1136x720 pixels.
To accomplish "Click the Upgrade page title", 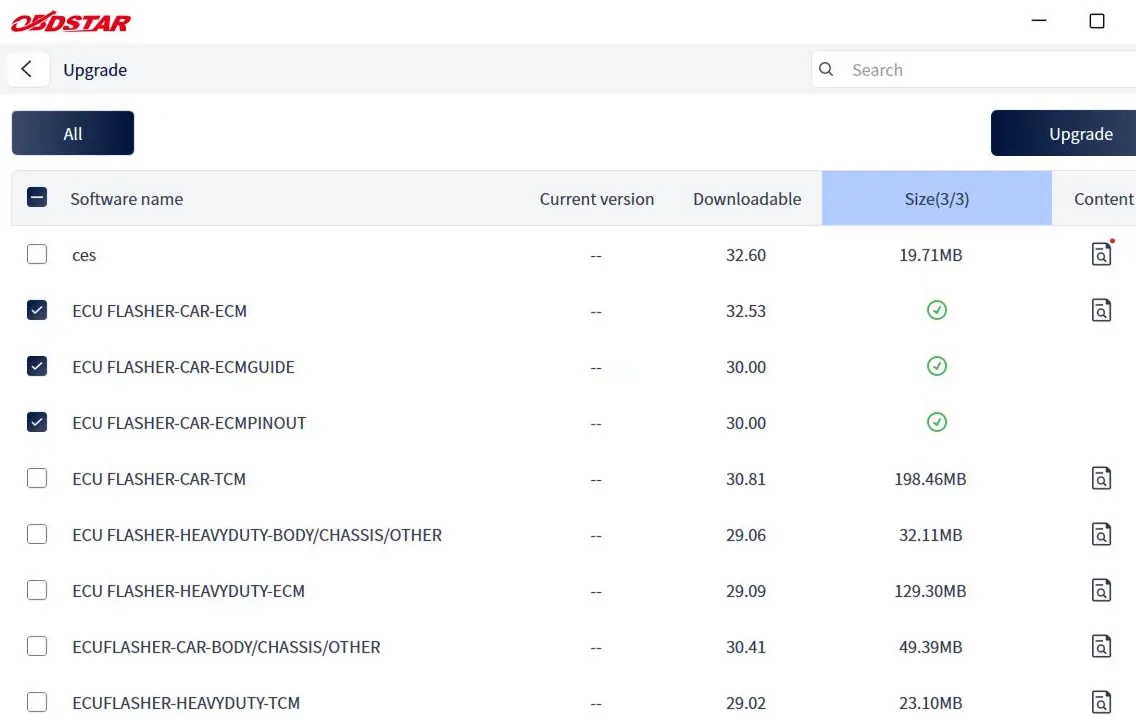I will (95, 70).
